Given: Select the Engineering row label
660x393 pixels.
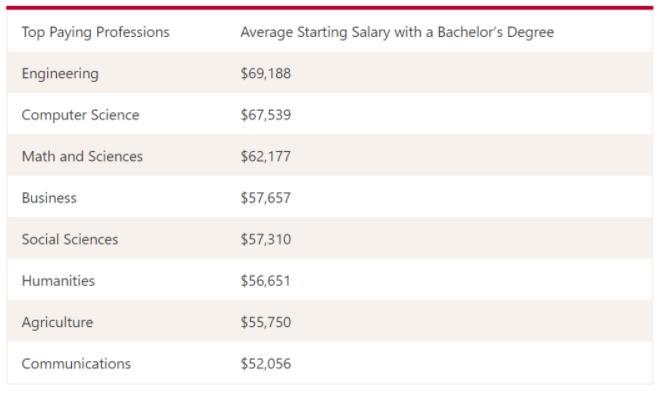Looking at the screenshot, I should (x=60, y=74).
